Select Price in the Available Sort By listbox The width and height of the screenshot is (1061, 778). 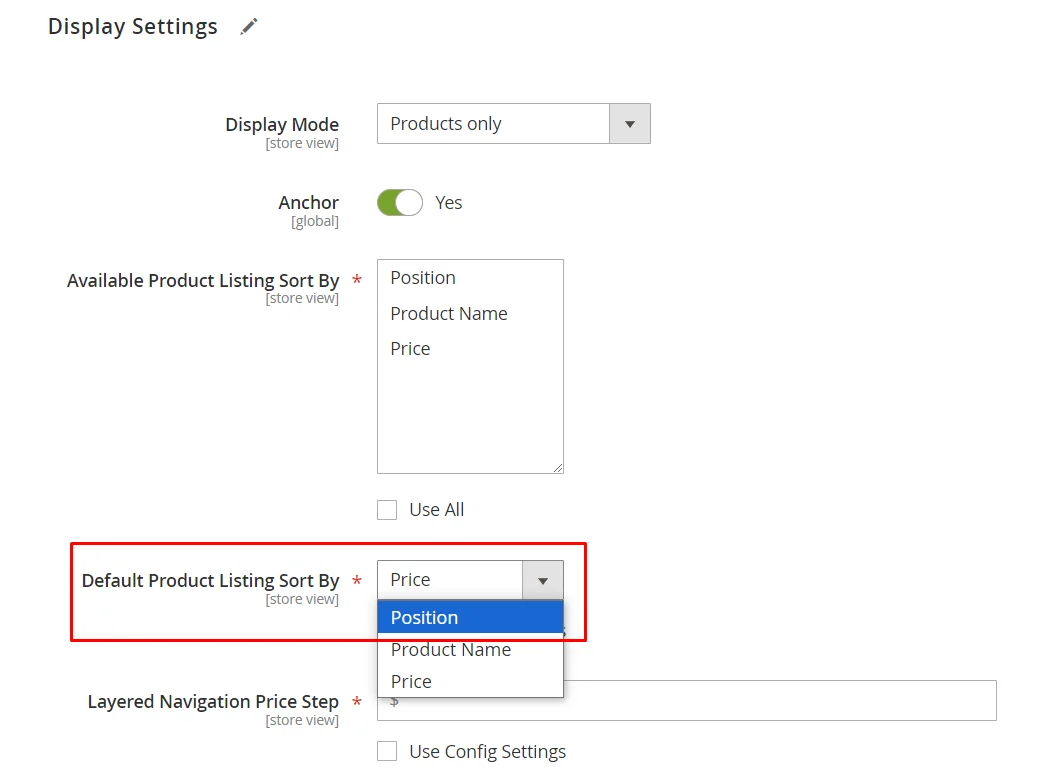click(410, 349)
